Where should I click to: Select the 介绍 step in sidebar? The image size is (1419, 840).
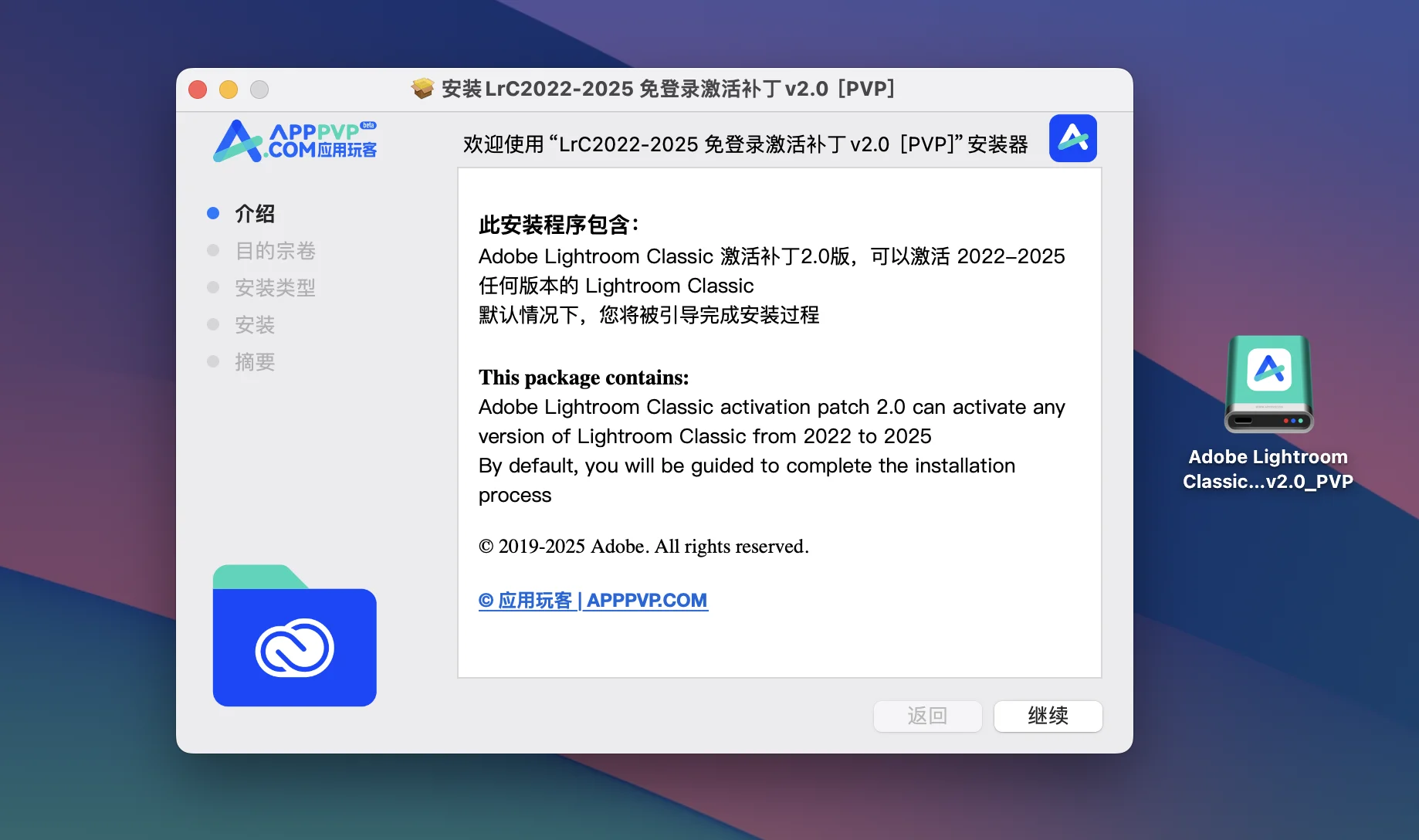(255, 213)
